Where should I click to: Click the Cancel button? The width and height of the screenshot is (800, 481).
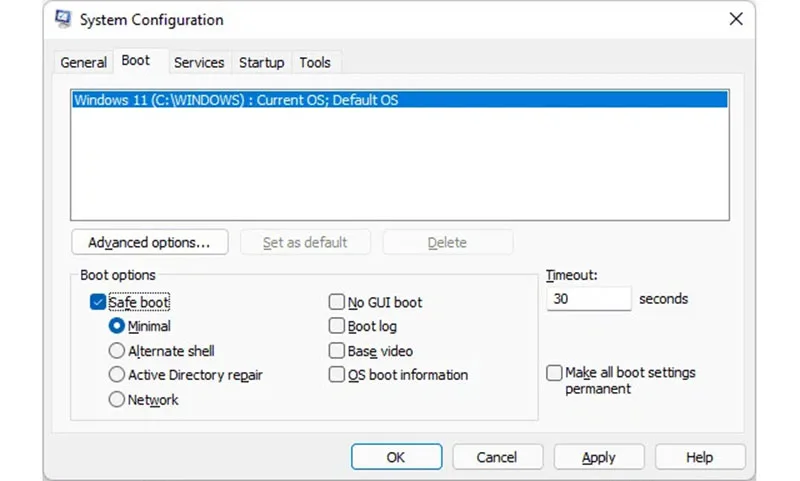pos(497,457)
